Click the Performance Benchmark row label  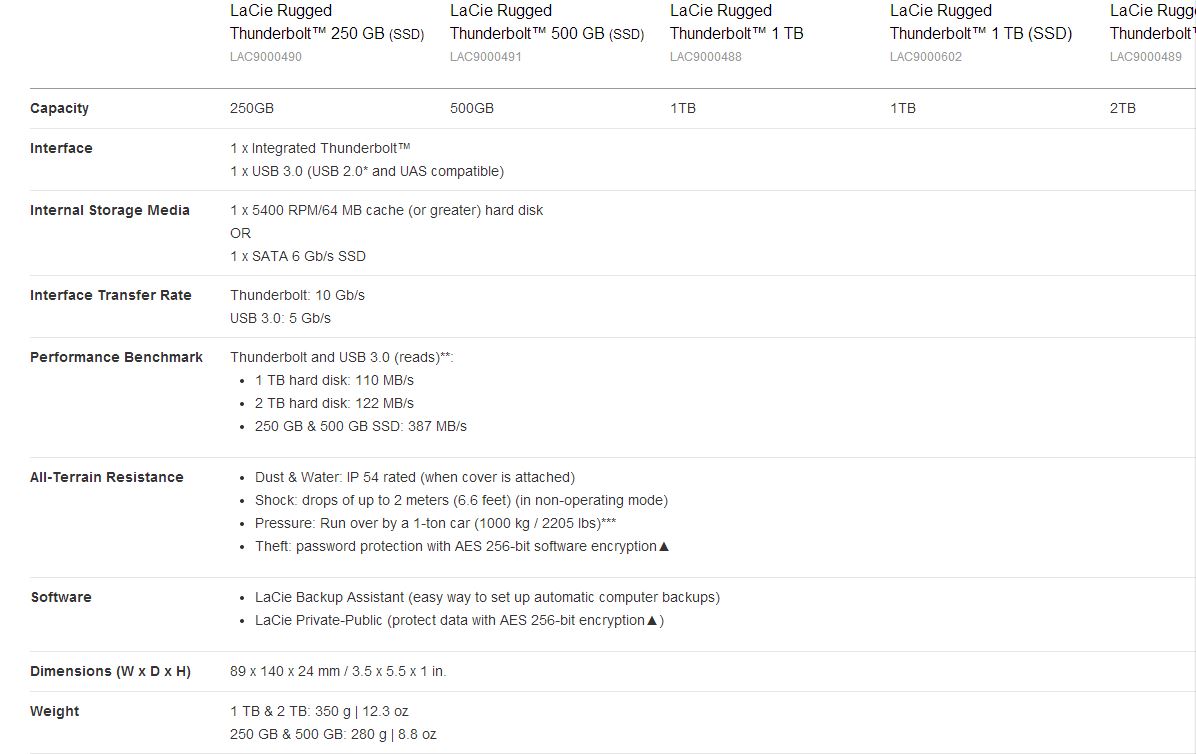click(116, 357)
